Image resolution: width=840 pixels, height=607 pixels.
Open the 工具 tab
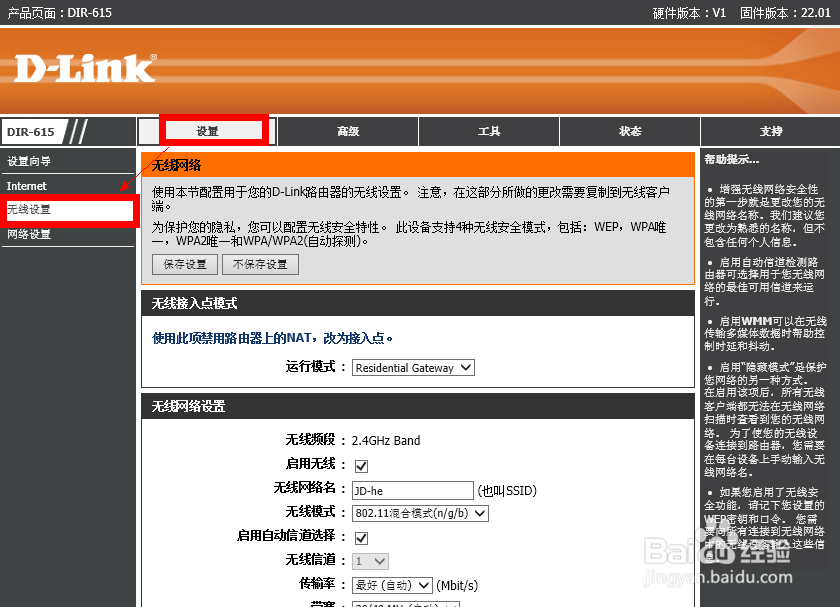[489, 131]
